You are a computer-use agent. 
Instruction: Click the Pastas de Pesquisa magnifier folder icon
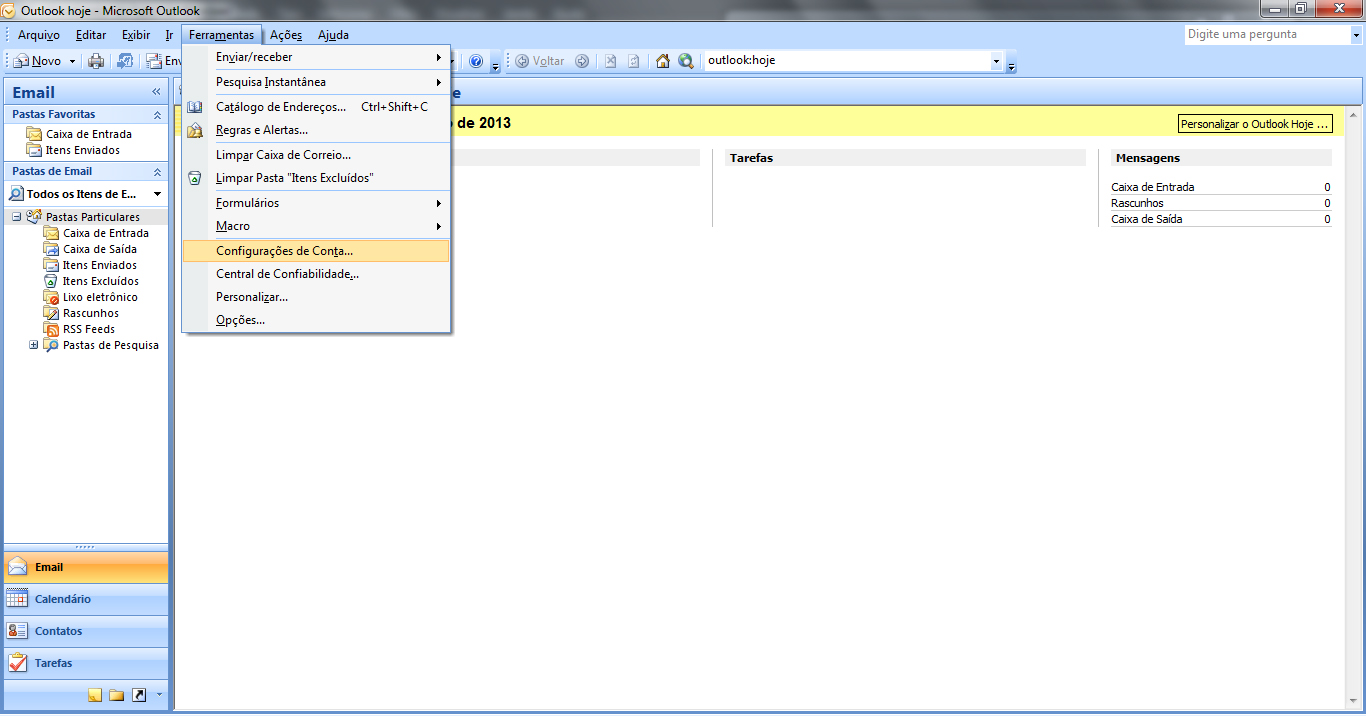point(51,345)
